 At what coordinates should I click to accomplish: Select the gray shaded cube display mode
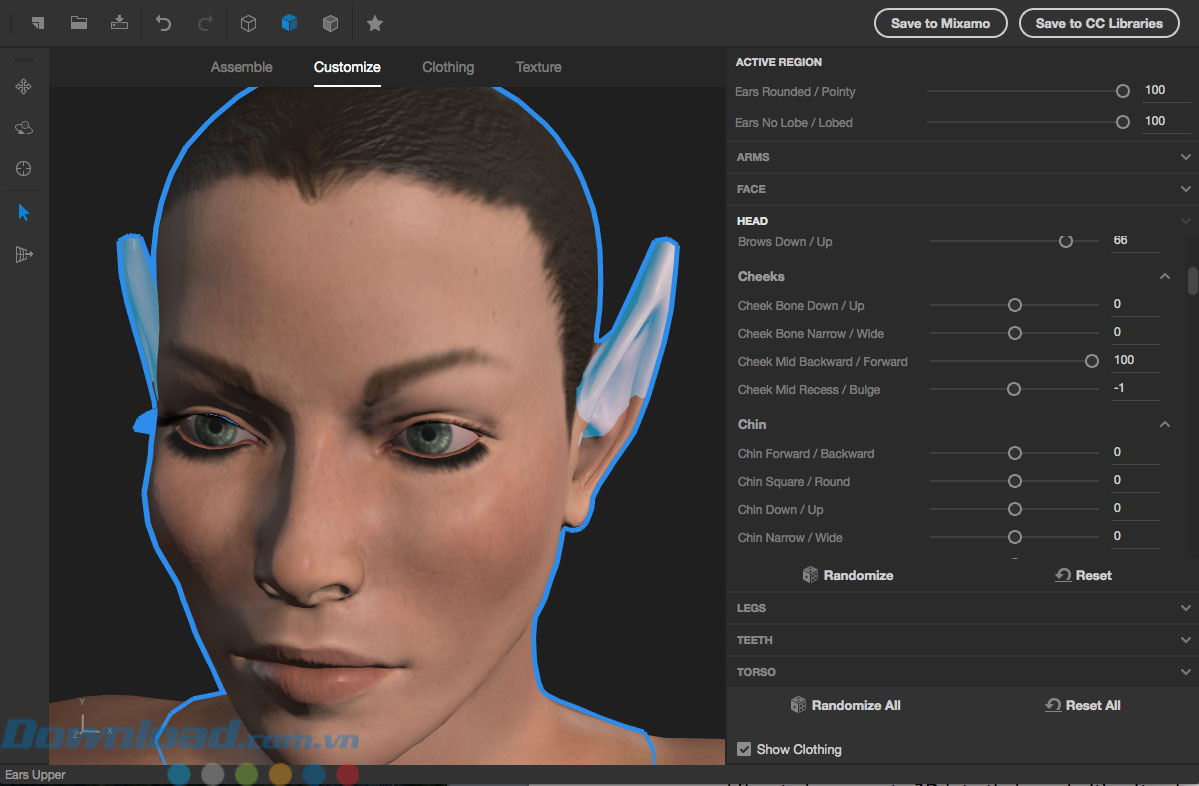330,23
